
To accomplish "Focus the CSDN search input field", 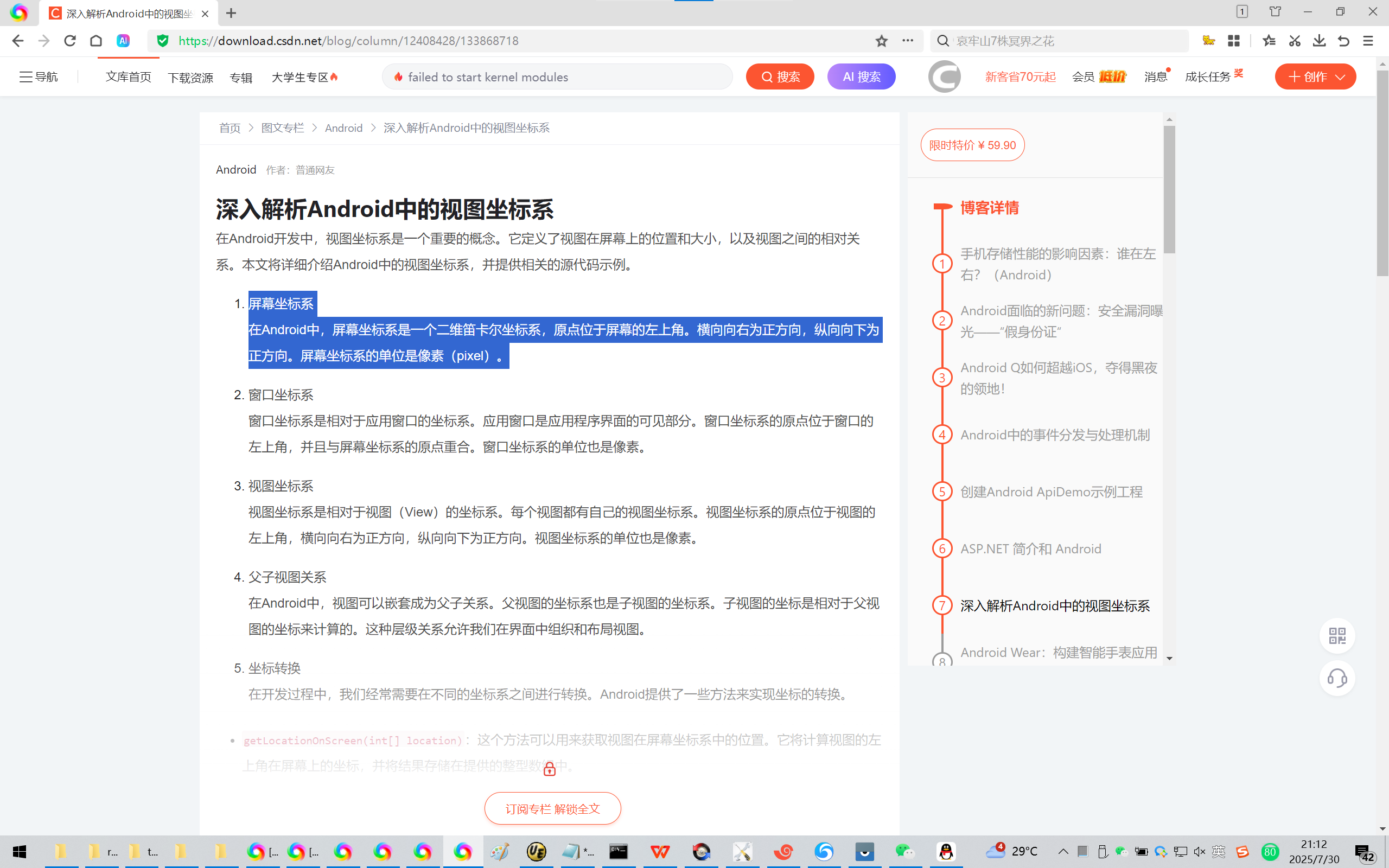I will 557,76.
